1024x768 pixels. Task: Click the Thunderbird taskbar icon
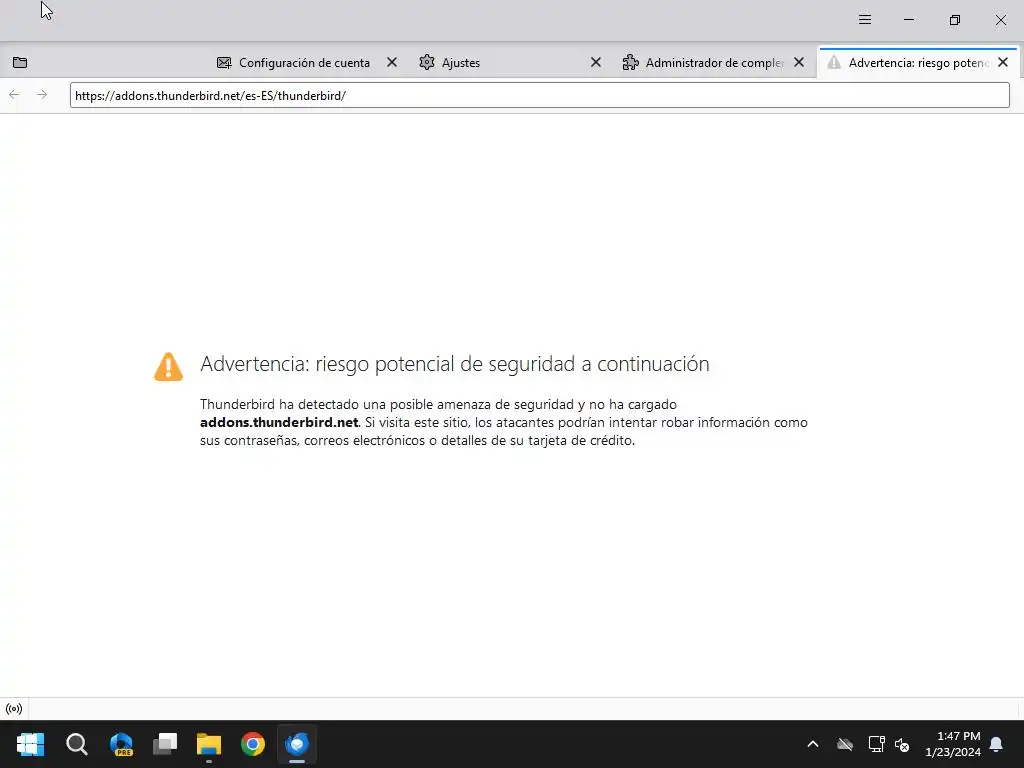click(296, 744)
